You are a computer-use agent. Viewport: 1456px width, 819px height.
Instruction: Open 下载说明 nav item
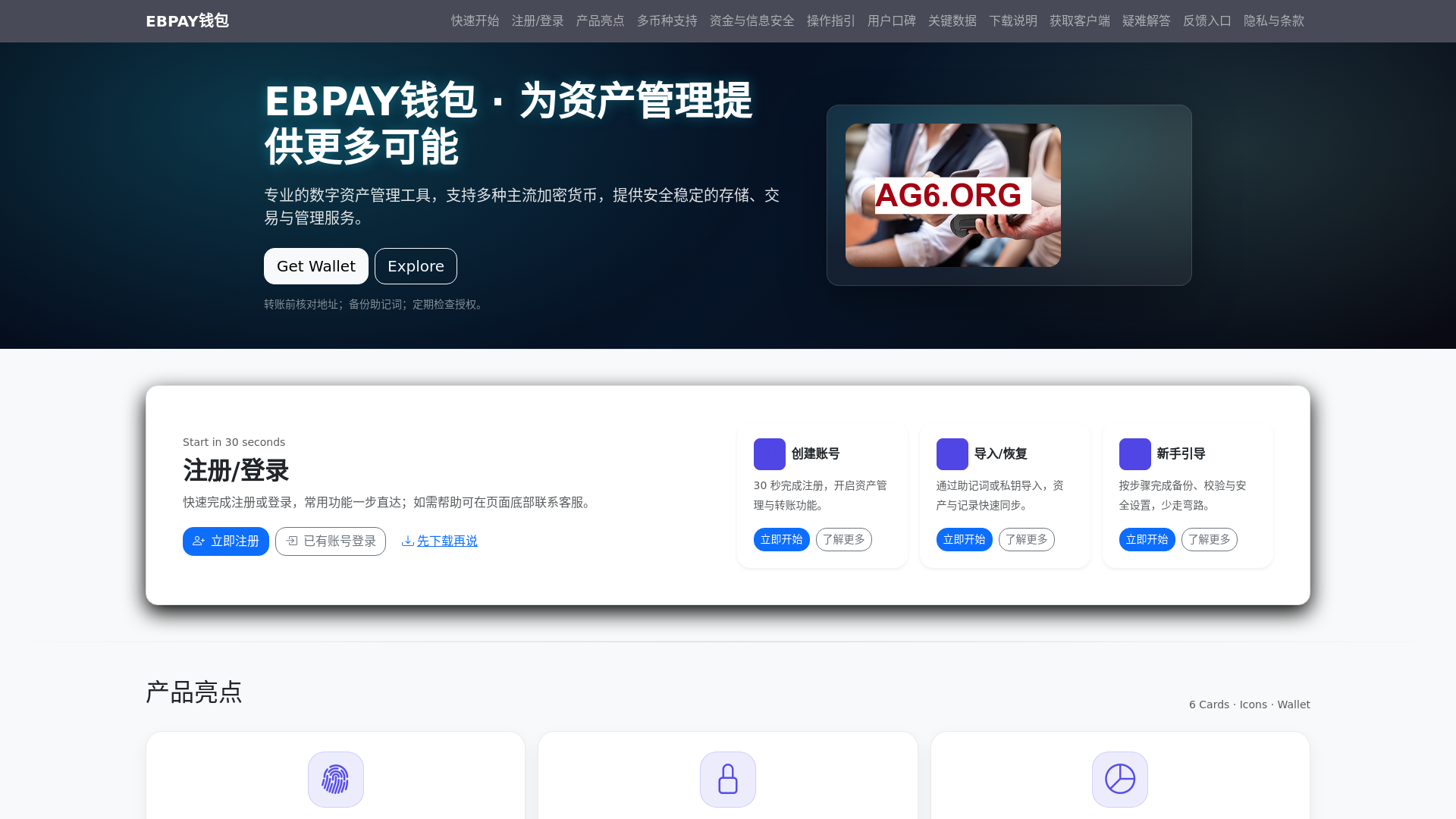(x=1013, y=21)
